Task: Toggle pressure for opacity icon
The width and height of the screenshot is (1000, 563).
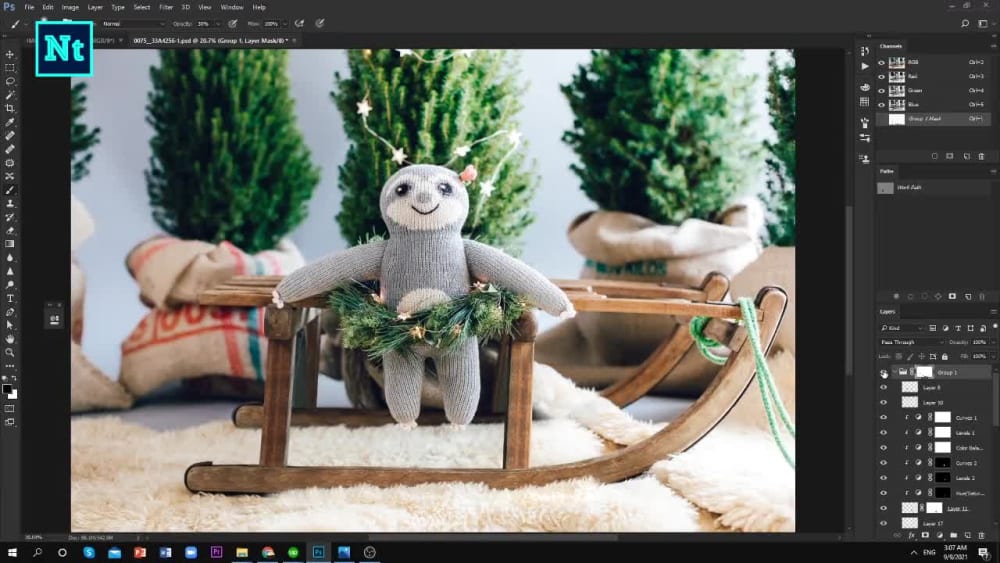Action: (233, 24)
